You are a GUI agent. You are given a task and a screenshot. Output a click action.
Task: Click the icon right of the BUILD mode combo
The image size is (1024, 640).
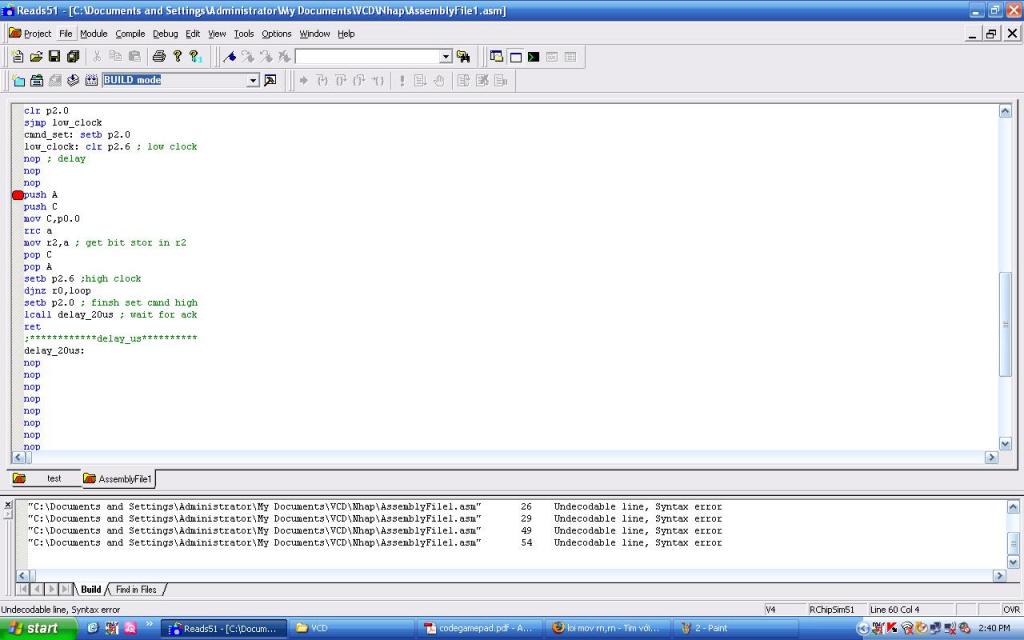[x=270, y=80]
